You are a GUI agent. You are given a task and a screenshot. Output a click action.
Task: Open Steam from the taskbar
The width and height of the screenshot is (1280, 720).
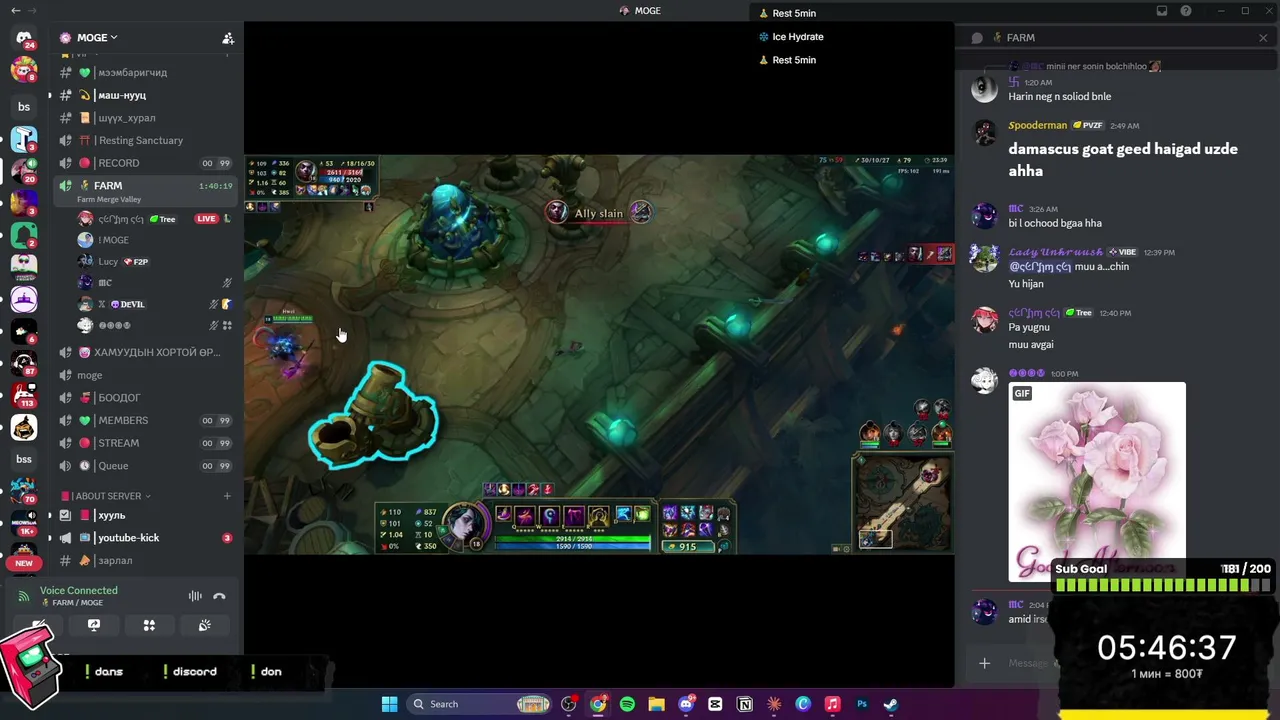pyautogui.click(x=890, y=704)
